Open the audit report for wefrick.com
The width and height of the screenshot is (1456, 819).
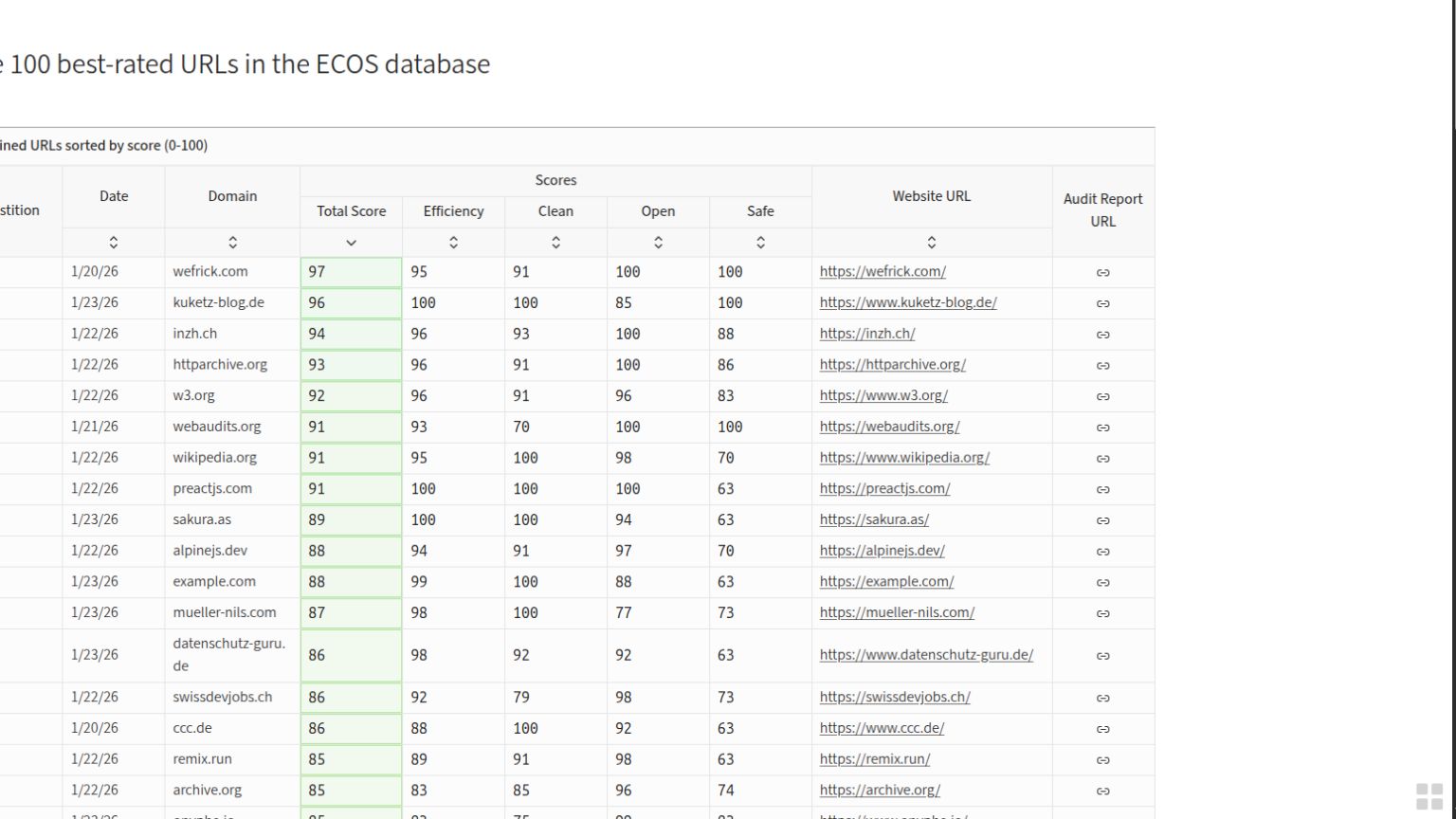pos(1102,272)
